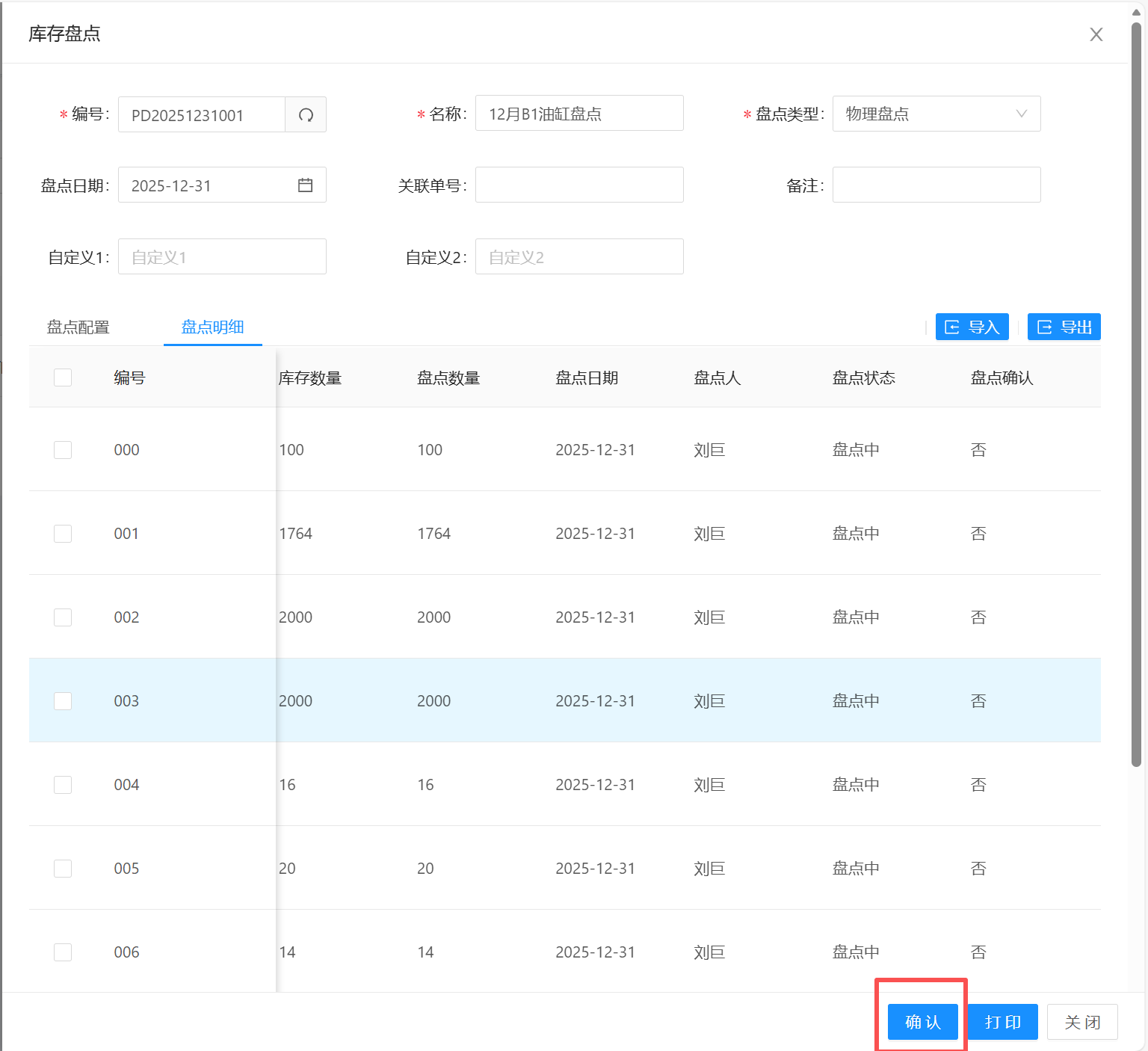Click into the 关联单号 input field
This screenshot has height=1051, width=1148.
click(x=579, y=185)
